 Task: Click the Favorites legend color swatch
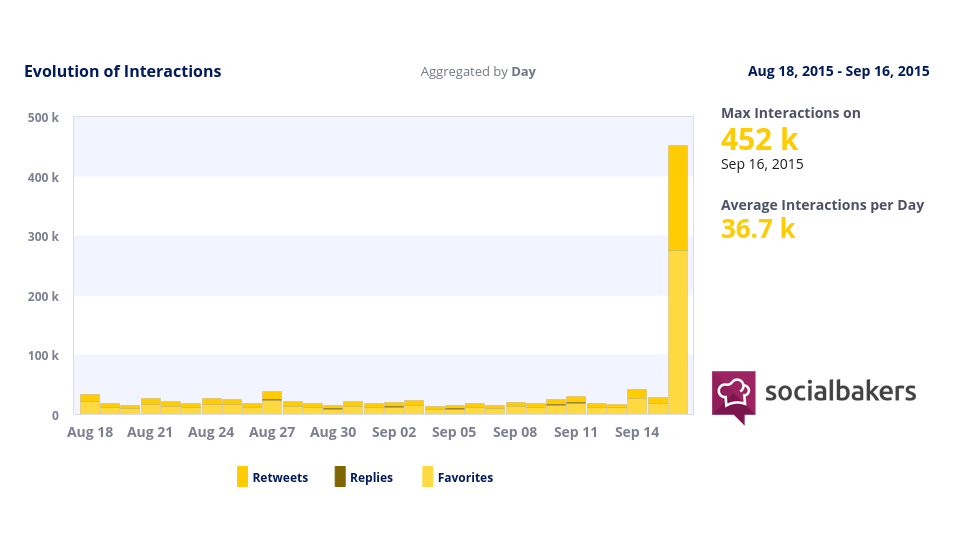click(x=428, y=477)
